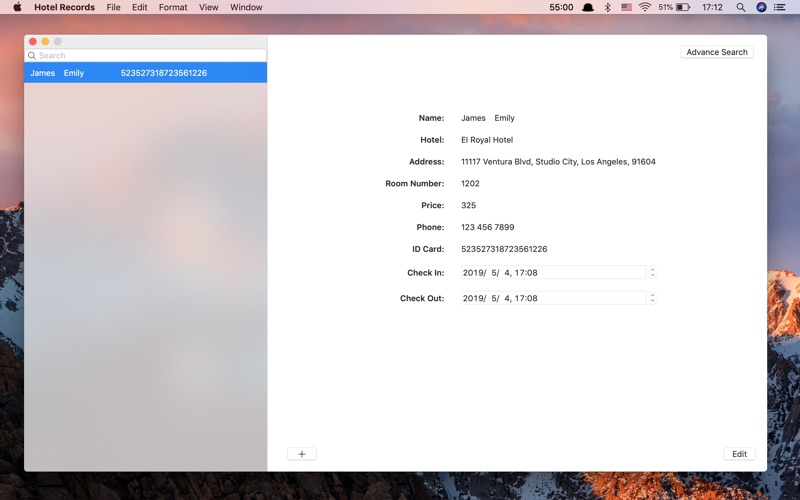Click the plus button to add a record

coord(302,454)
